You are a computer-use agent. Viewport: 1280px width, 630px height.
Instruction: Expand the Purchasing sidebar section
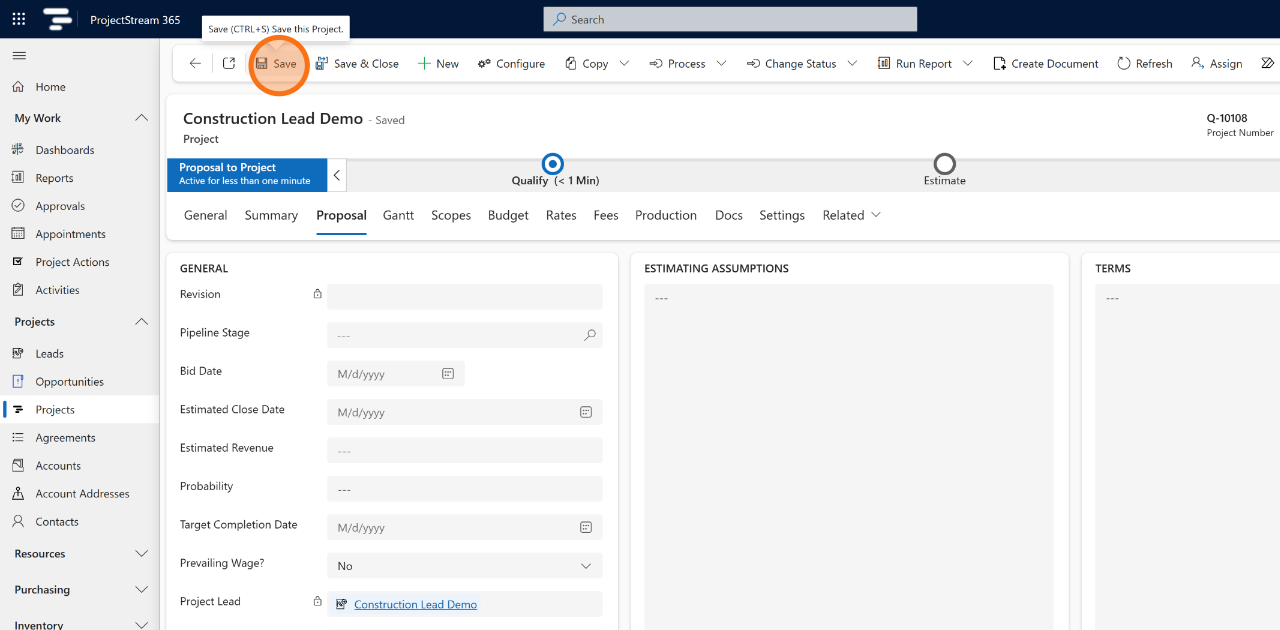141,590
